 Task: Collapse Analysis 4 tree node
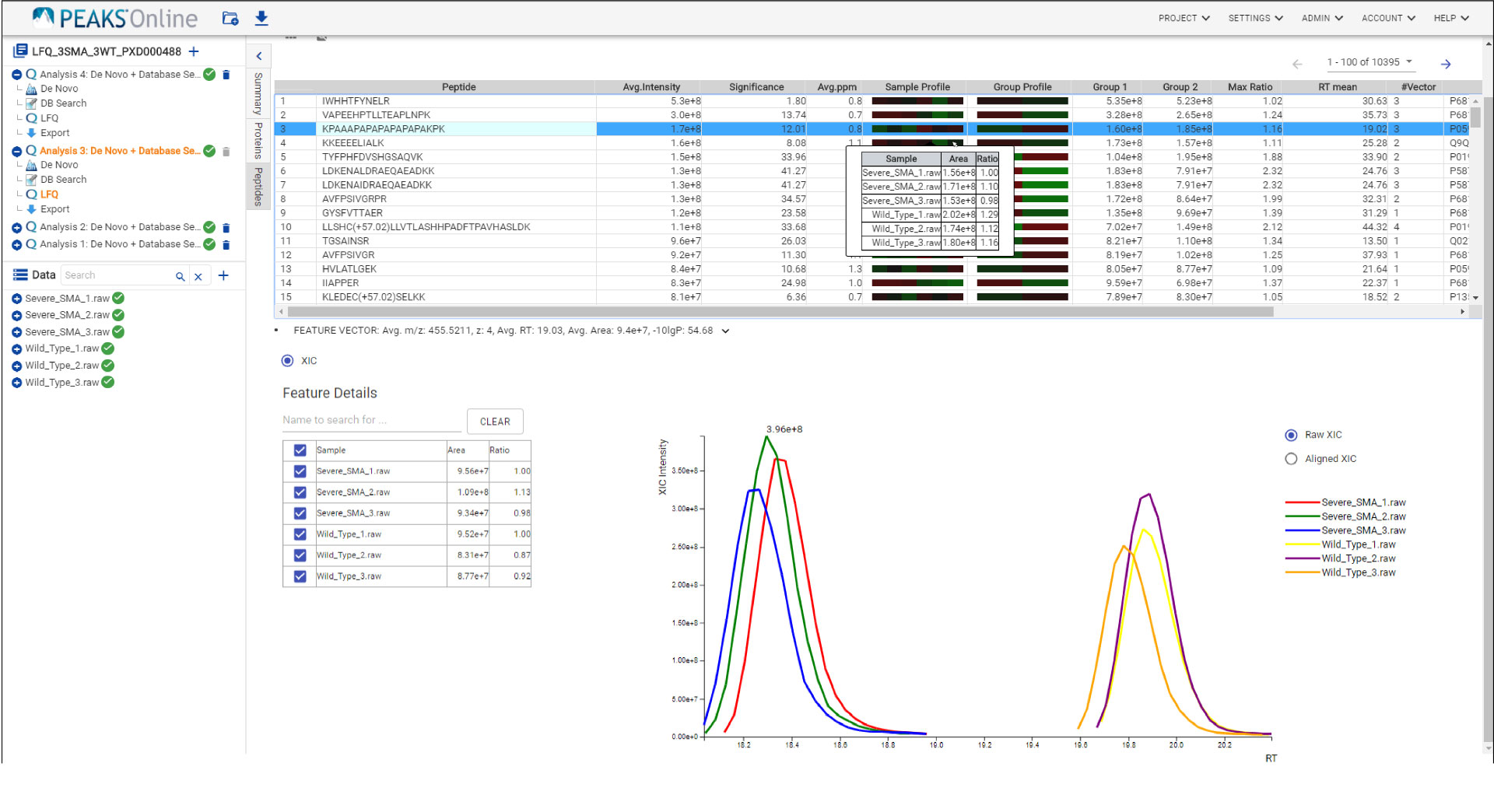coord(16,75)
